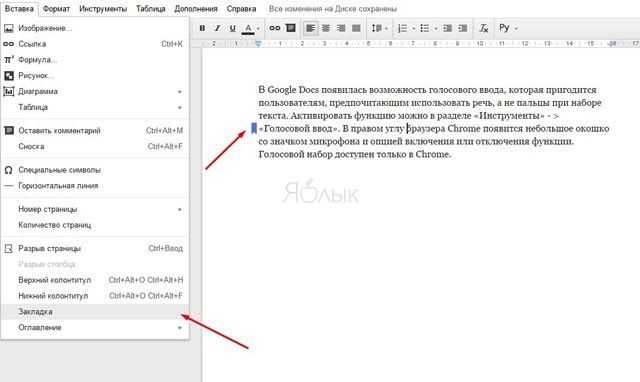Click the blue bookmark marker in document

pyautogui.click(x=254, y=129)
